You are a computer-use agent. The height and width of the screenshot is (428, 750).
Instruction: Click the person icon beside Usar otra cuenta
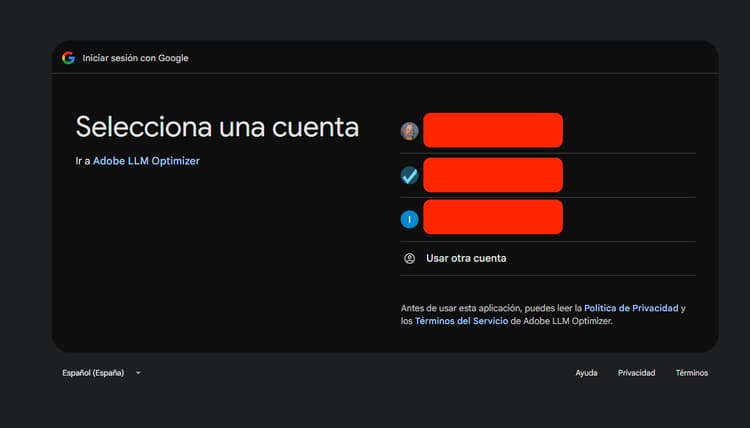click(x=409, y=258)
